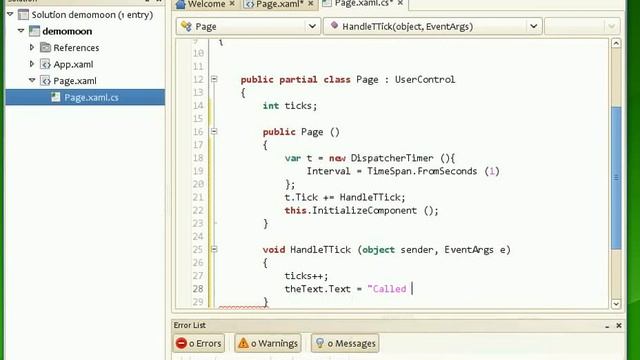Click the Page.xaml file icon
640x360 pixels.
pos(45,80)
